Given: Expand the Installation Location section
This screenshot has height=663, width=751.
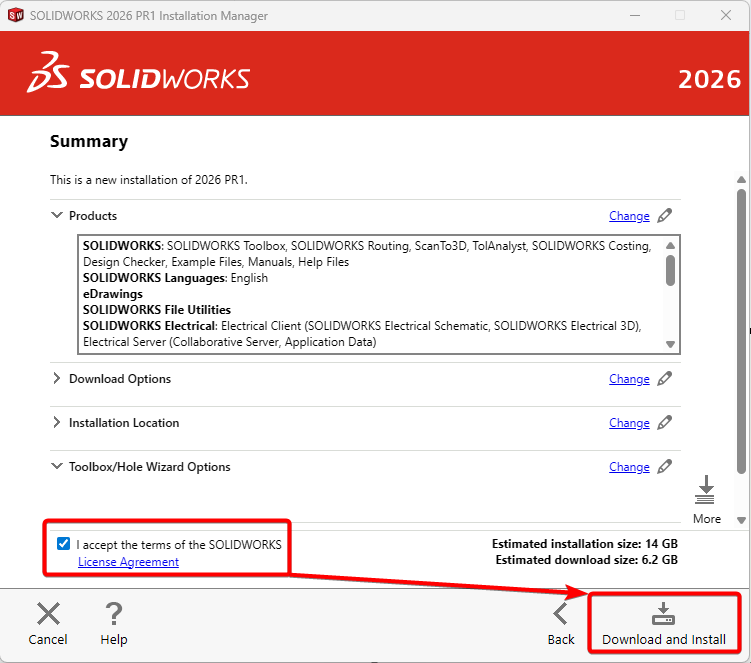Looking at the screenshot, I should (x=56, y=423).
